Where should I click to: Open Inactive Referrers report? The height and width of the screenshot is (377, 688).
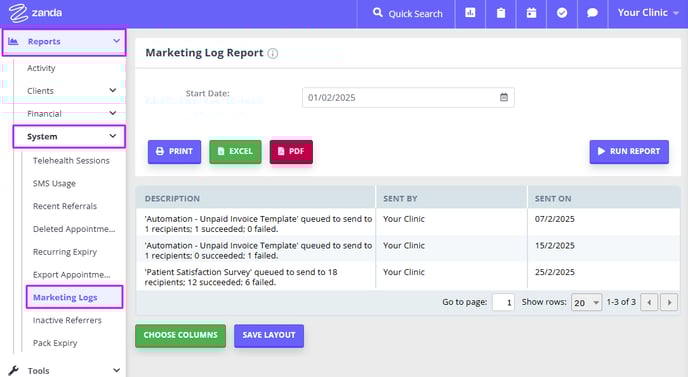(x=67, y=320)
